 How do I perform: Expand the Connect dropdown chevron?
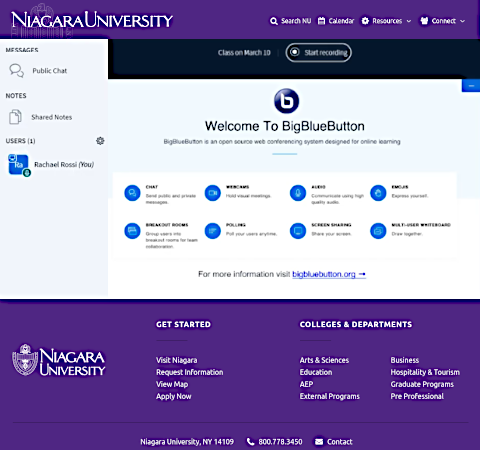462,21
